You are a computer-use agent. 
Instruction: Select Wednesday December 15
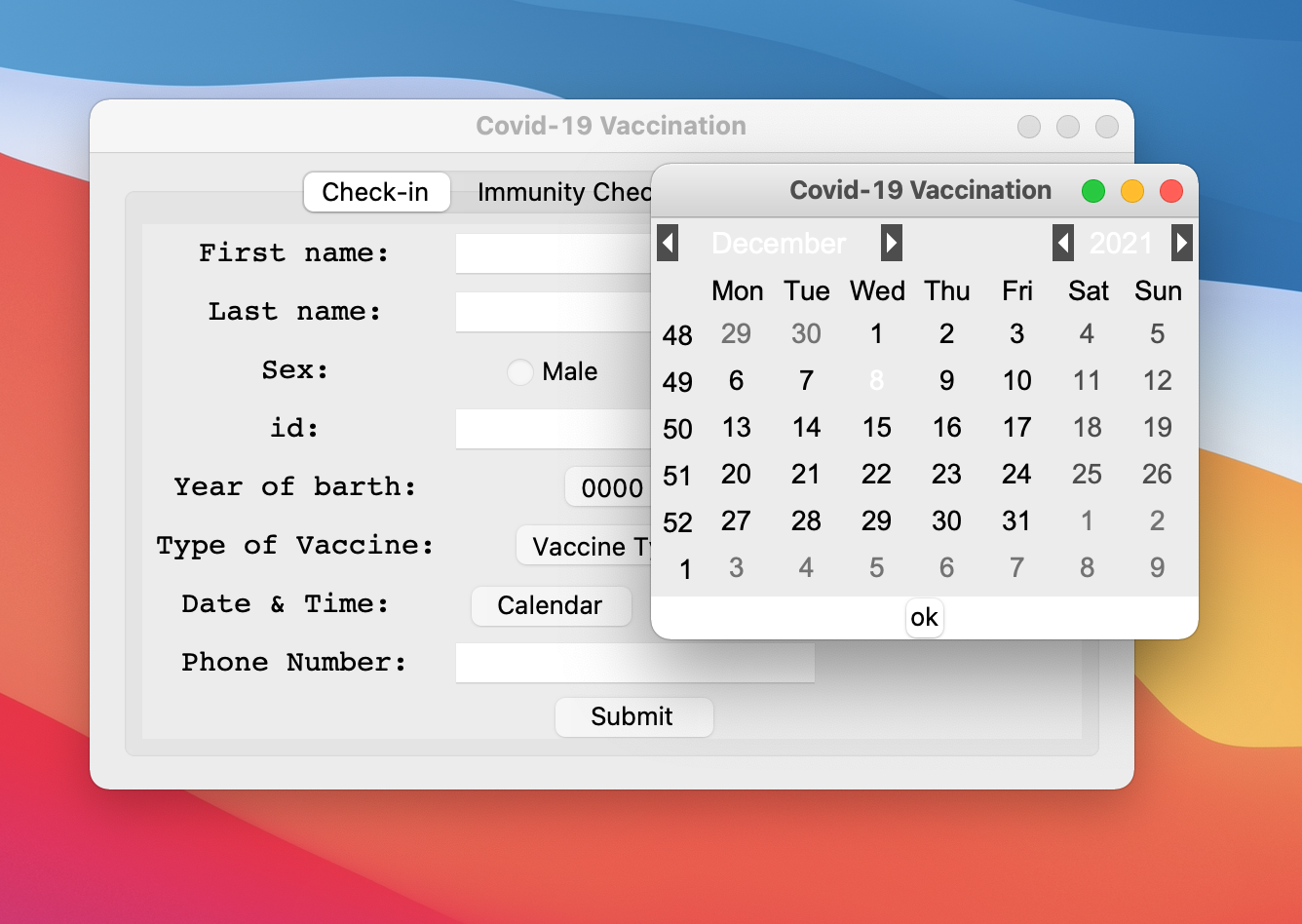tap(877, 428)
